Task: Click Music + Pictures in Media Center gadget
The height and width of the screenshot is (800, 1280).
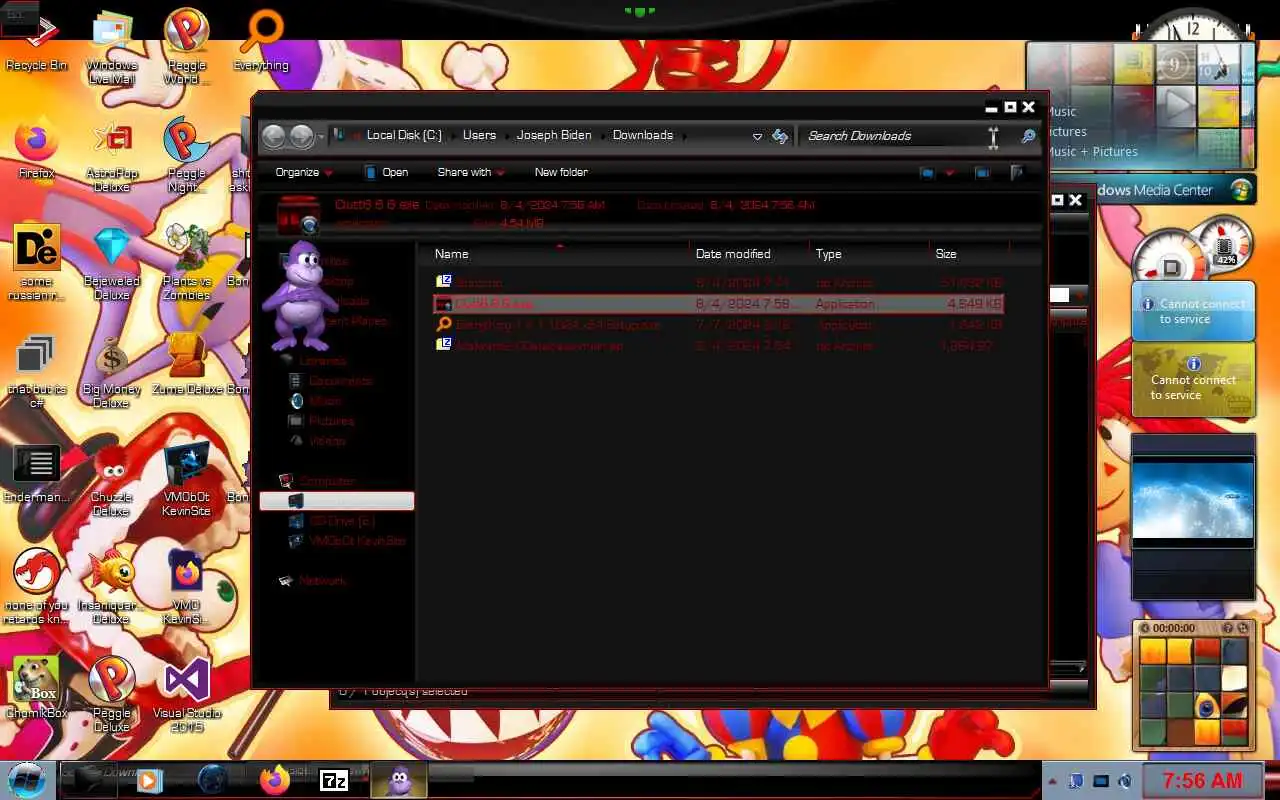Action: click(x=1093, y=152)
